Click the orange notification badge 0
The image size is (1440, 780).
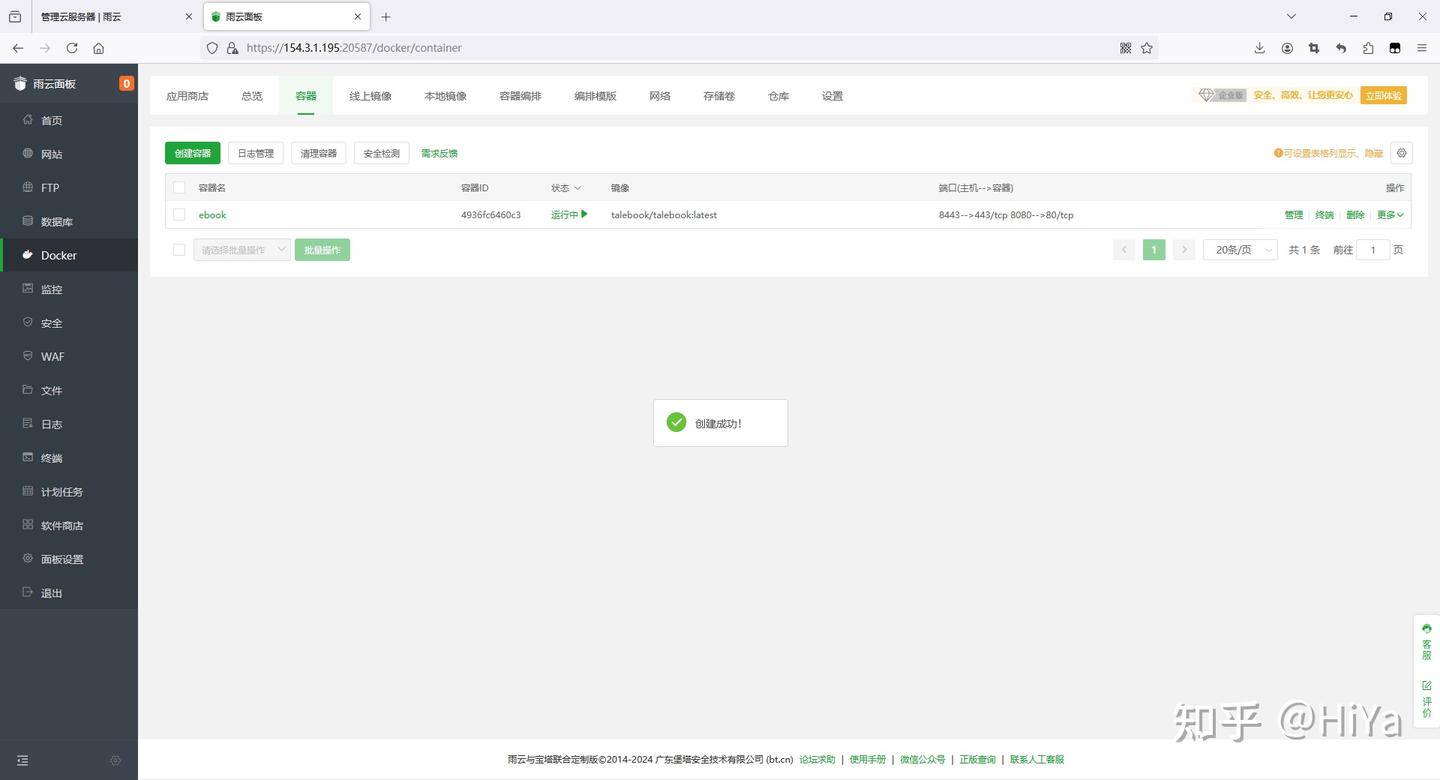[x=126, y=84]
